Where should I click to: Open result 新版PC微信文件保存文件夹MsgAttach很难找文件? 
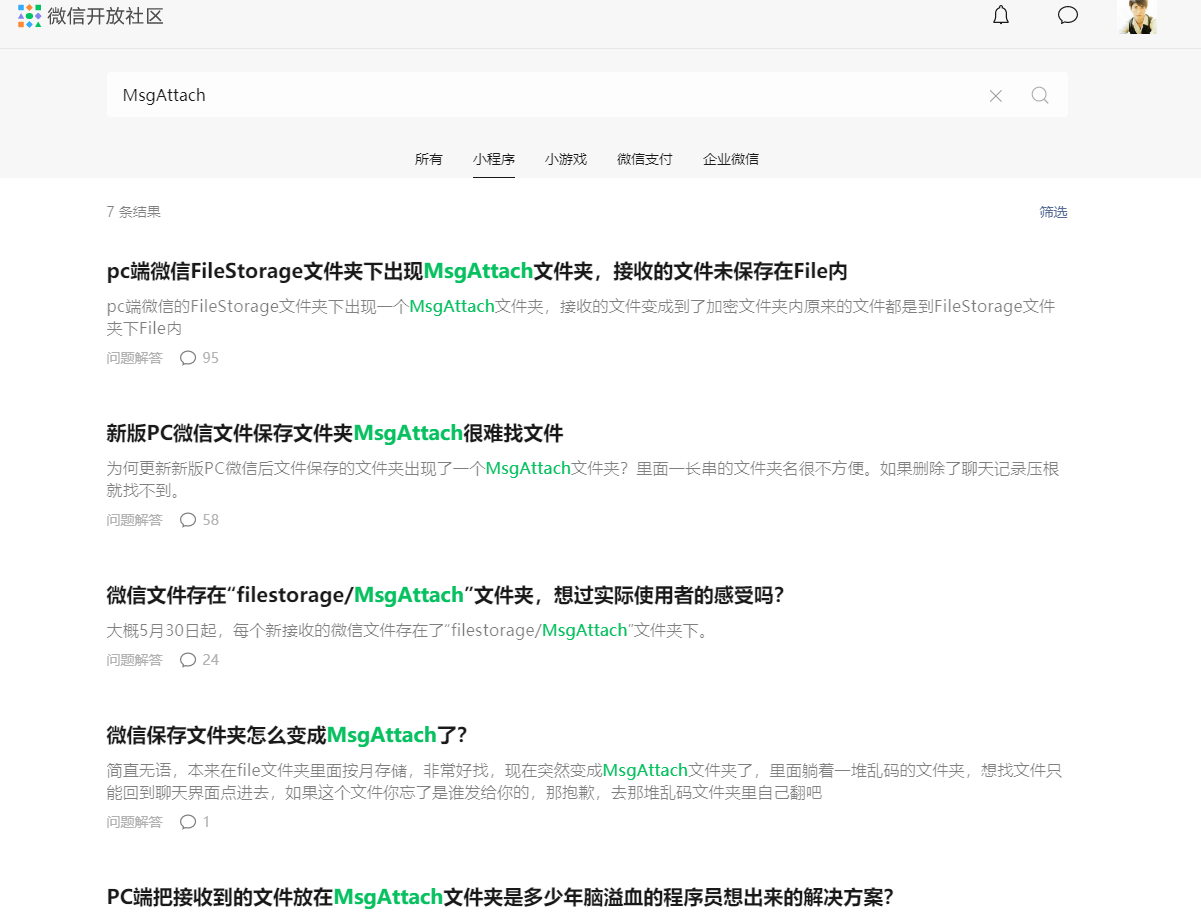click(x=335, y=433)
